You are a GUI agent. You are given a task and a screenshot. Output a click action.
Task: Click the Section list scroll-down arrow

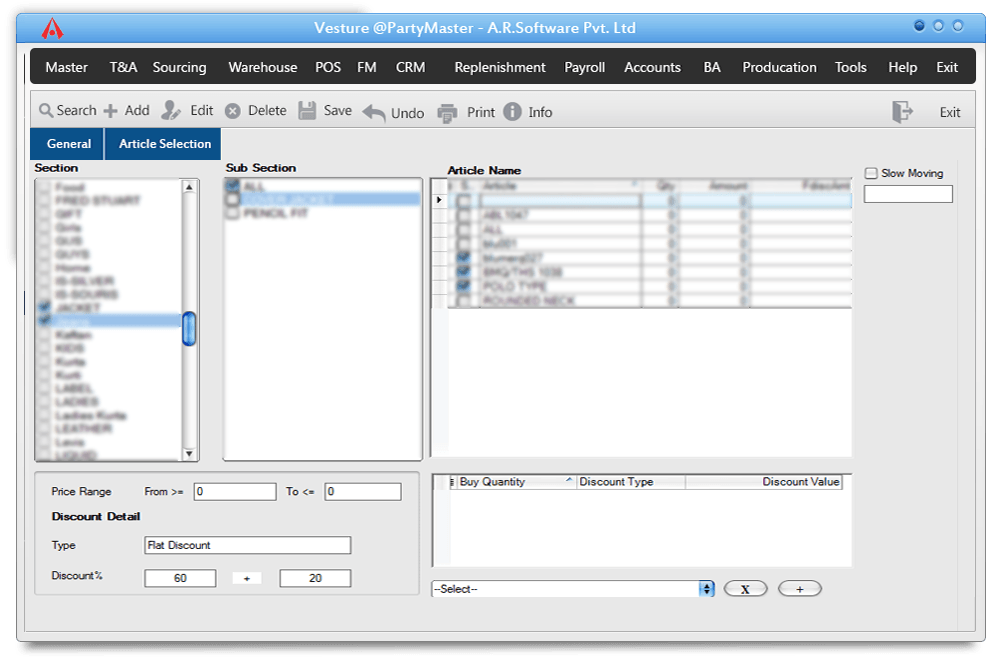(189, 454)
